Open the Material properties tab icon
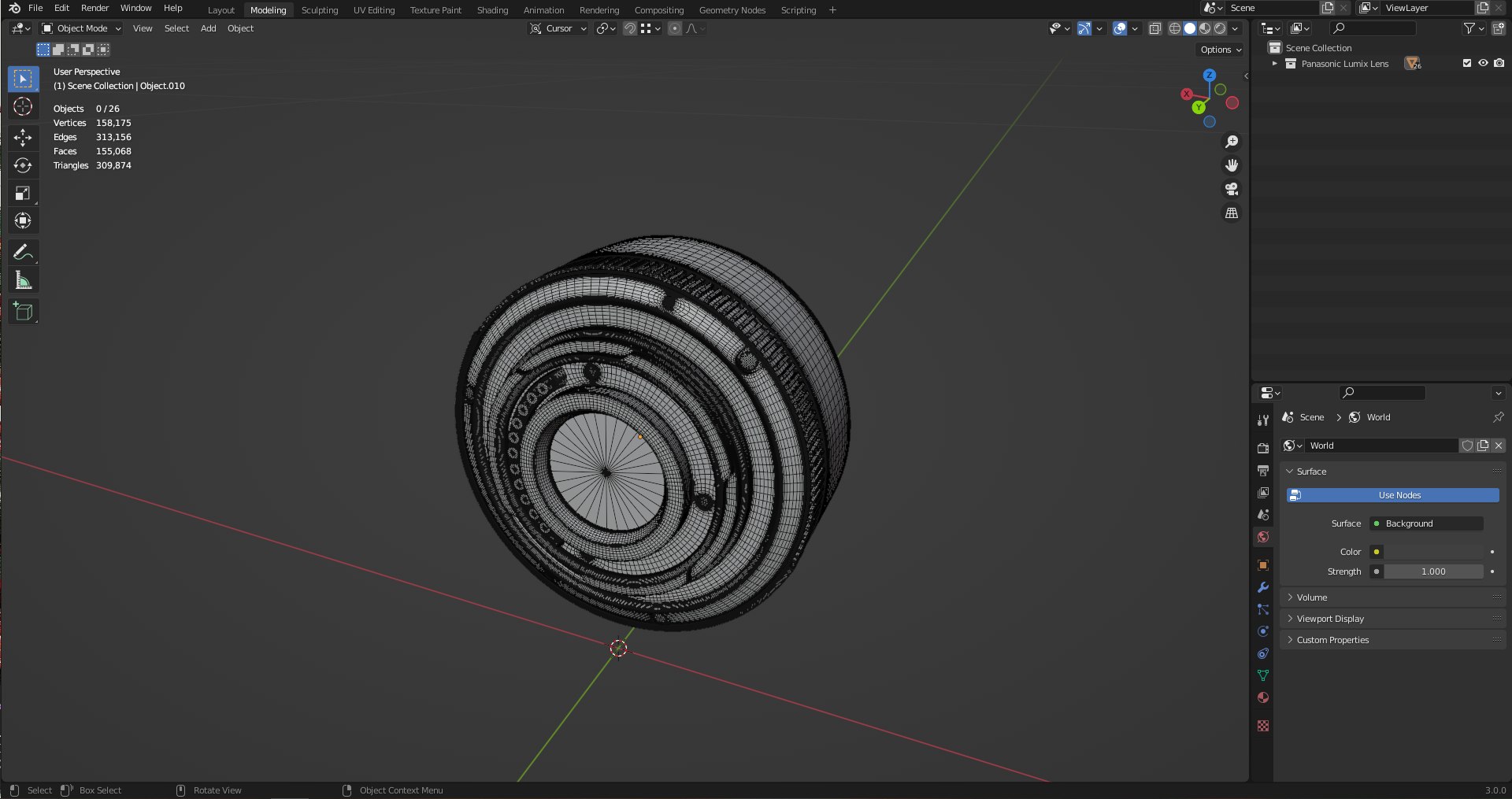1512x799 pixels. 1263,697
